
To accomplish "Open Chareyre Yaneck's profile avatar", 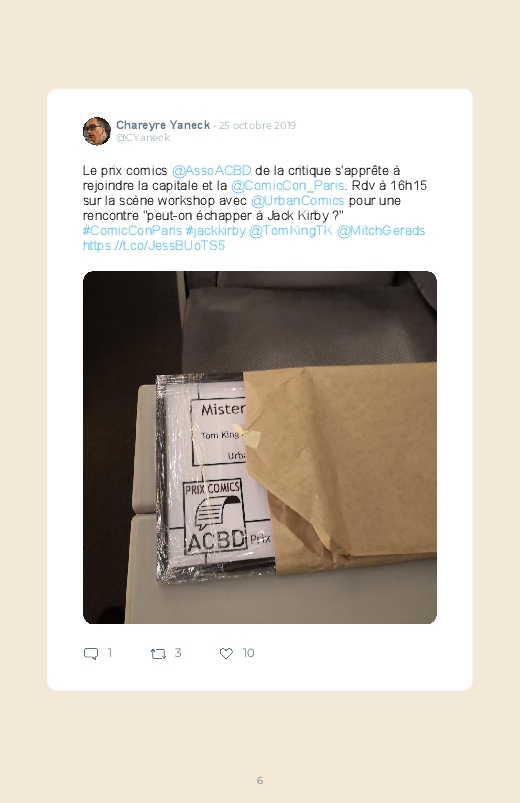I will 97,131.
